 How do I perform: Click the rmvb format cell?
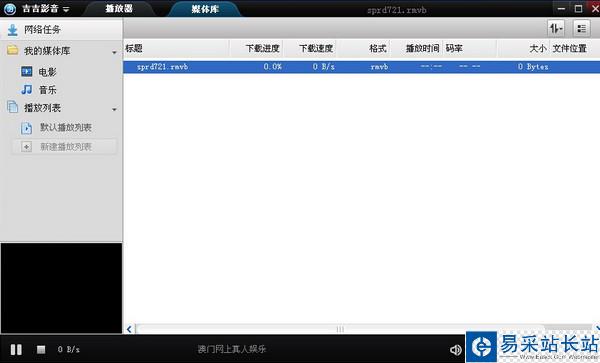[x=379, y=67]
